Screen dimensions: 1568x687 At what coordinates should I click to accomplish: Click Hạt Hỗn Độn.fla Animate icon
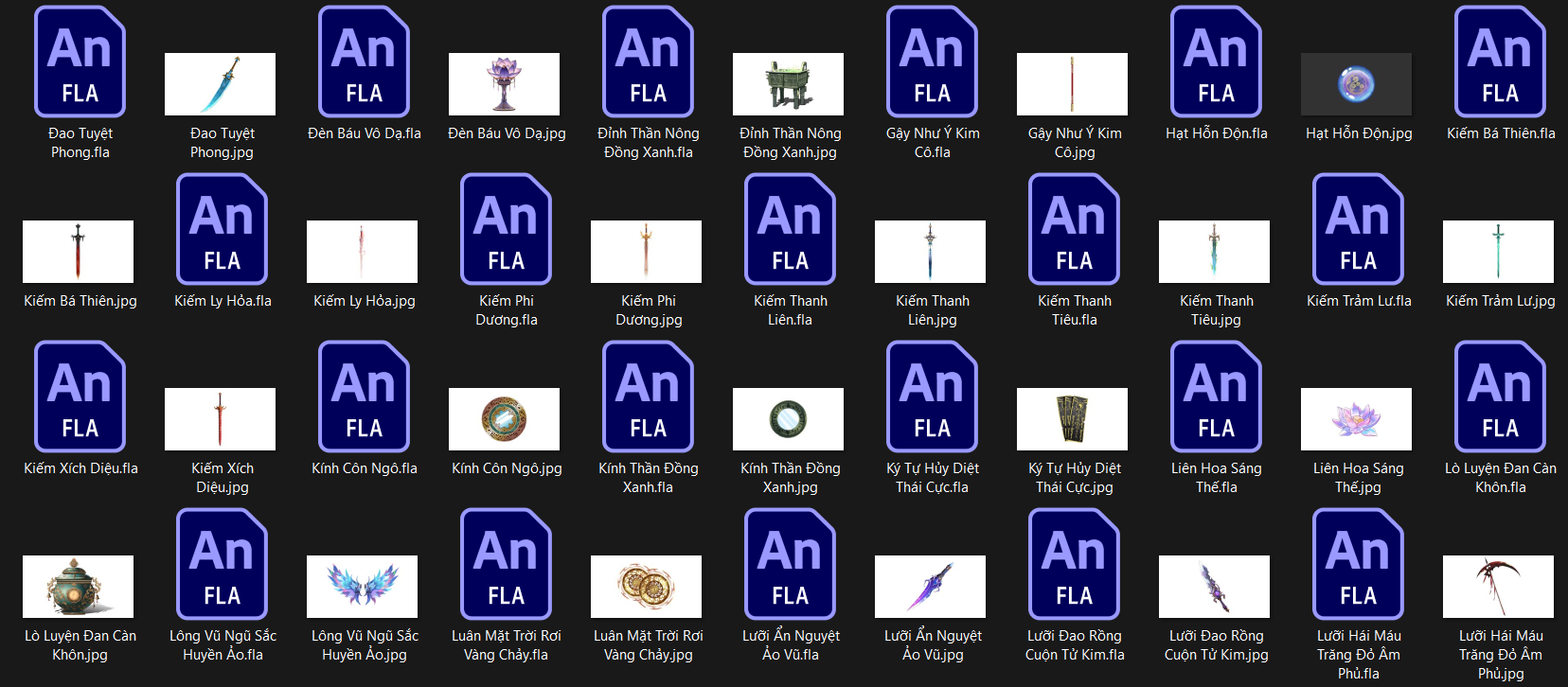[1217, 62]
